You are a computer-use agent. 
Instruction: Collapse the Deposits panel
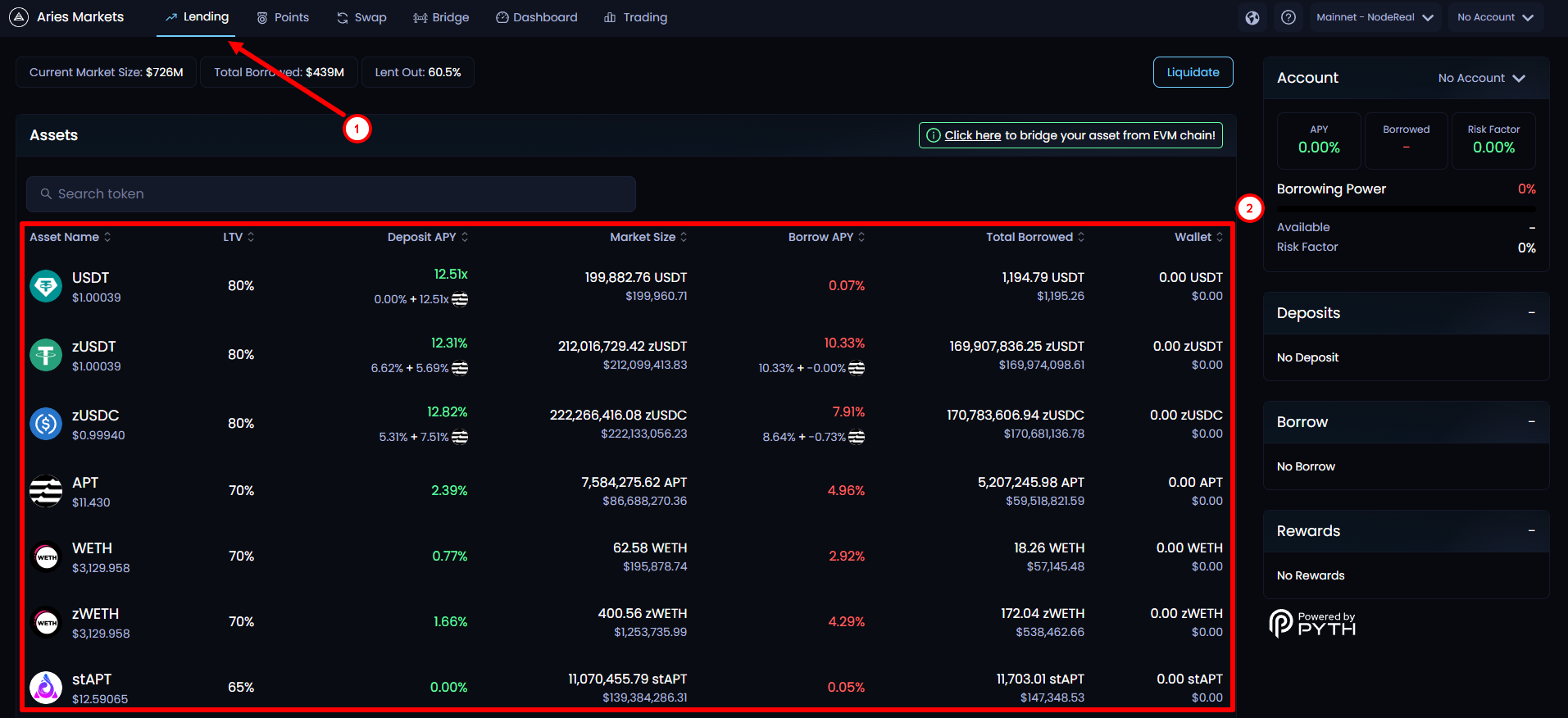[x=1531, y=312]
